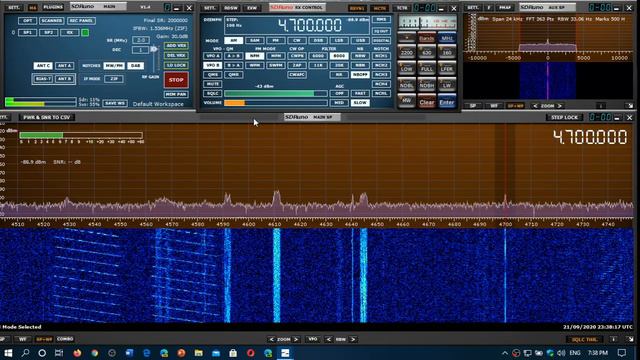Adjust the green squelch level bar
This screenshot has width=640, height=360.
click(276, 93)
